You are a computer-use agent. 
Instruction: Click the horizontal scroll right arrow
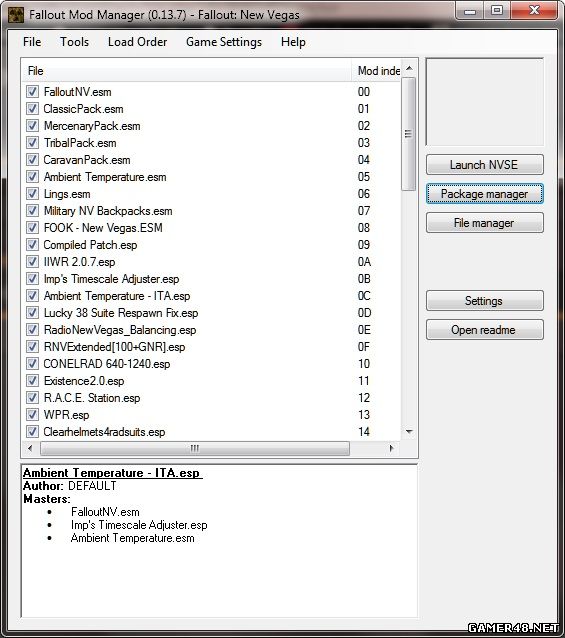[x=391, y=448]
